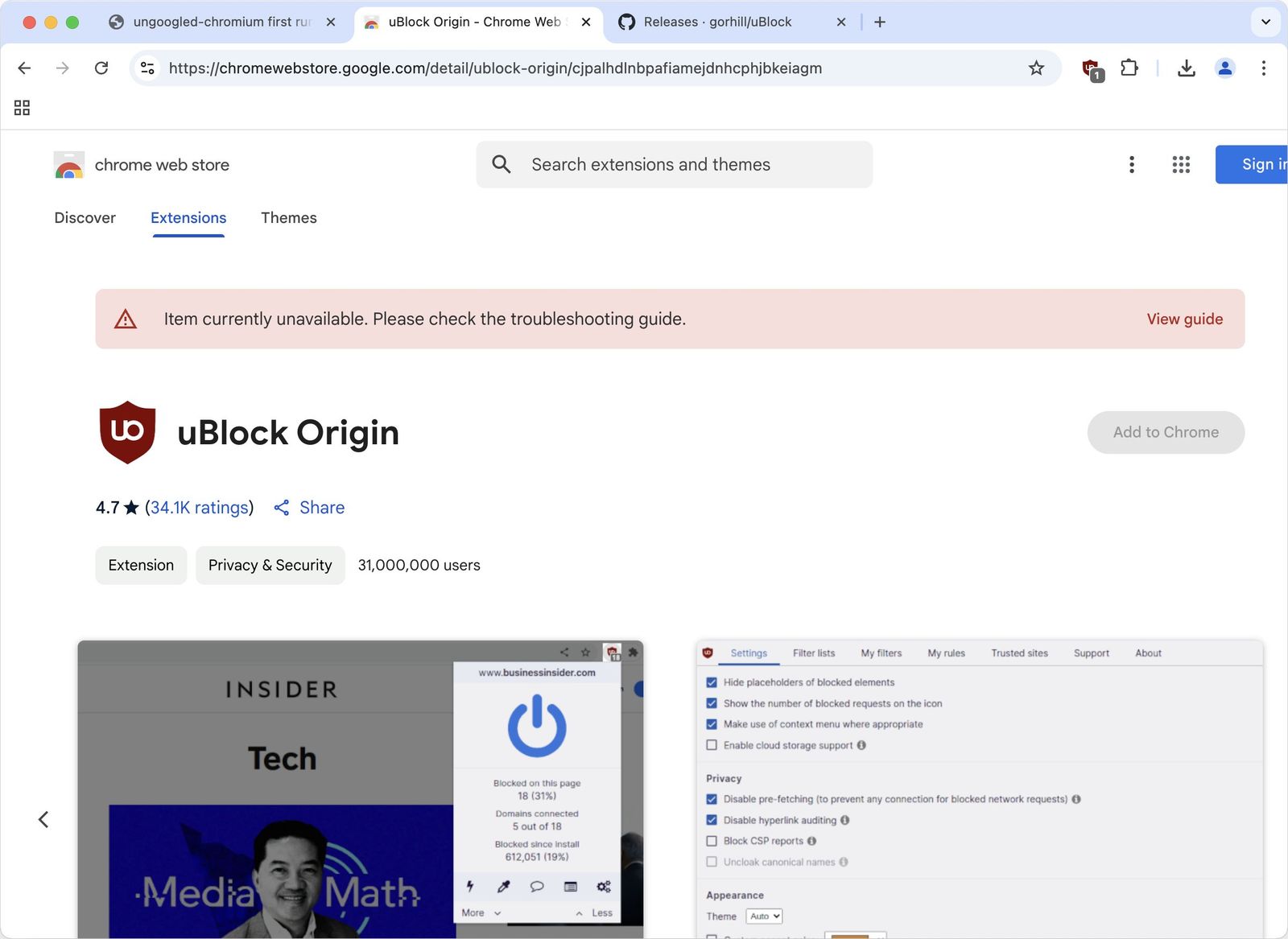Viewport: 1288px width, 939px height.
Task: Switch to the Themes tab
Action: (x=288, y=217)
